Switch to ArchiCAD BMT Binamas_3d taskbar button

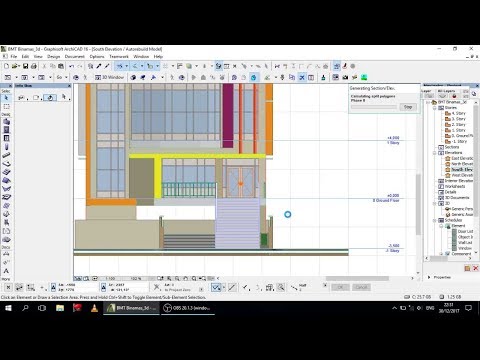point(131,308)
